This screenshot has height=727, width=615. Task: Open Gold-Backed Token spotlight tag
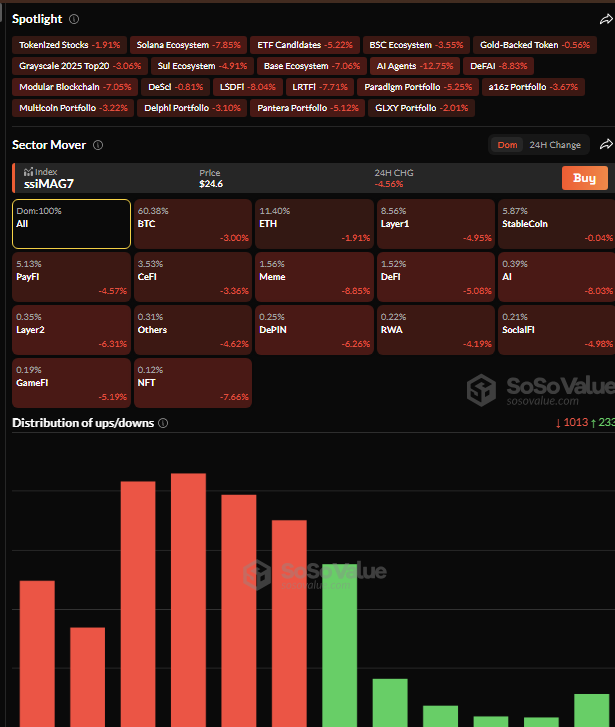pyautogui.click(x=535, y=45)
